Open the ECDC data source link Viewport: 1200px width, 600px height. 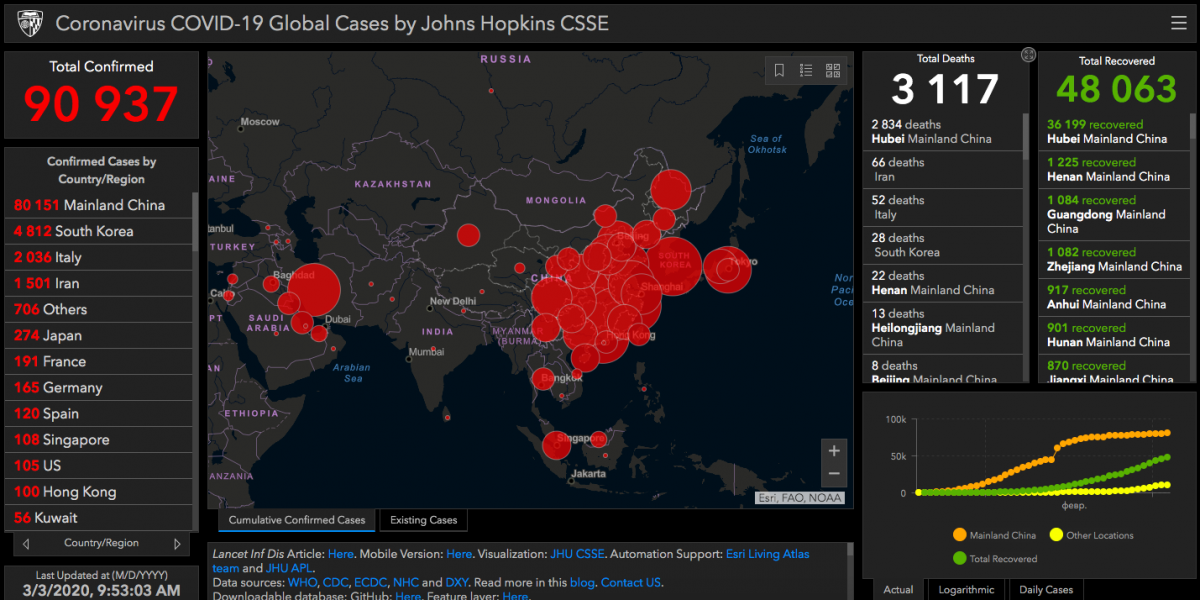370,582
